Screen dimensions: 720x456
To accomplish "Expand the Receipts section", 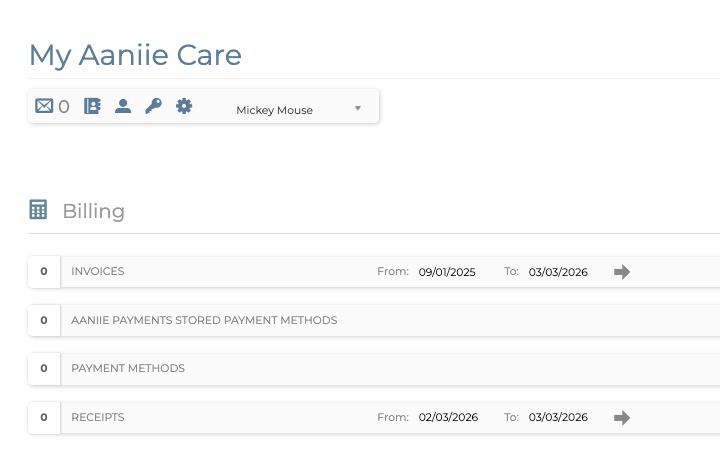I will 98,418.
